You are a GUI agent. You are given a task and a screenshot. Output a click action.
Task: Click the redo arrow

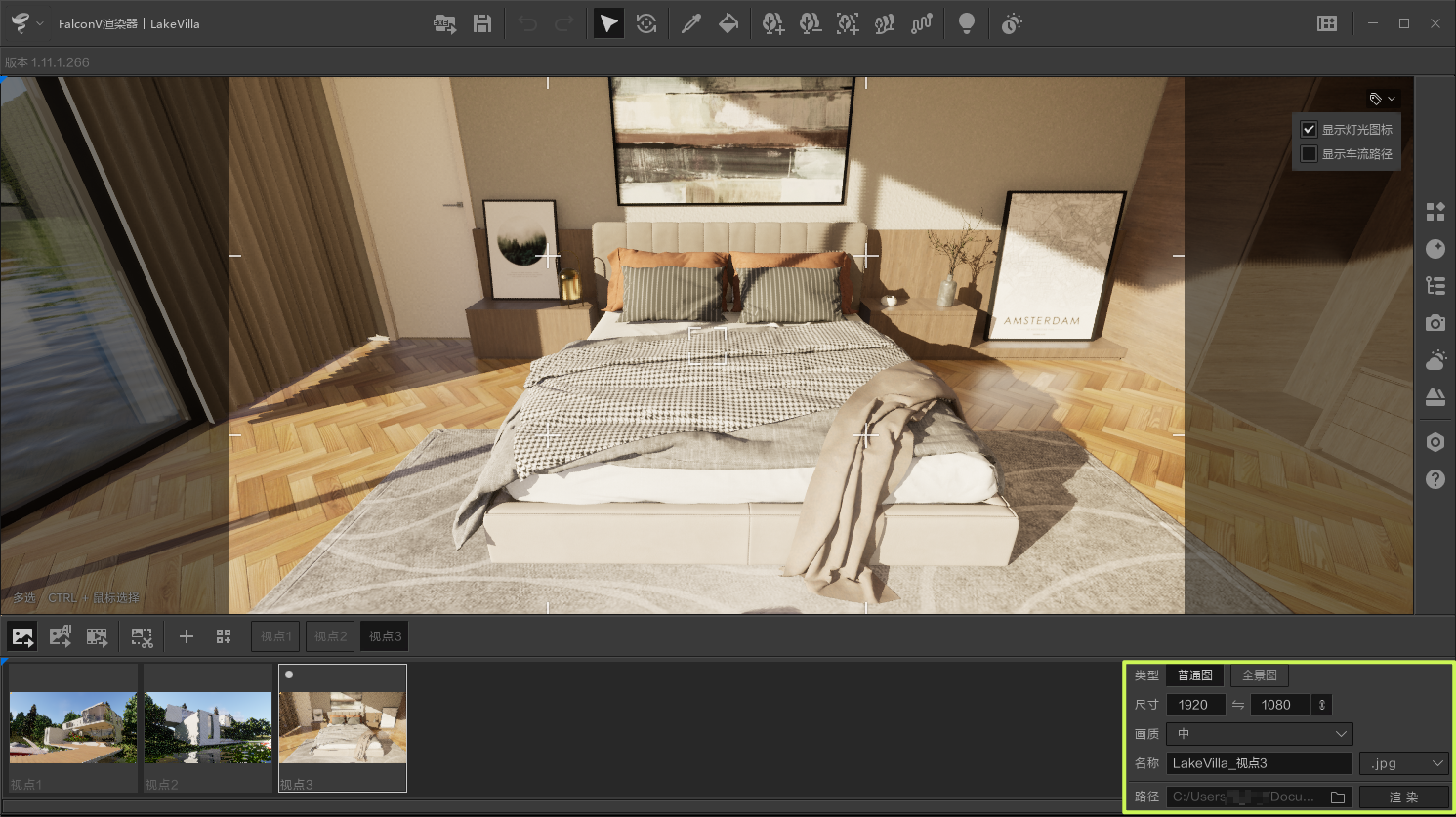[x=564, y=23]
